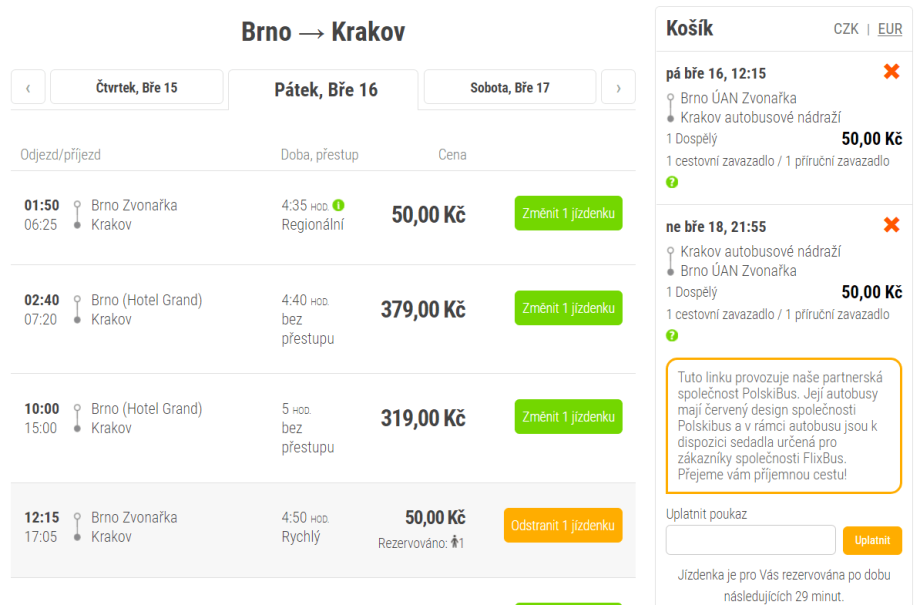
Task: Switch currency to EUR
Action: pos(890,29)
